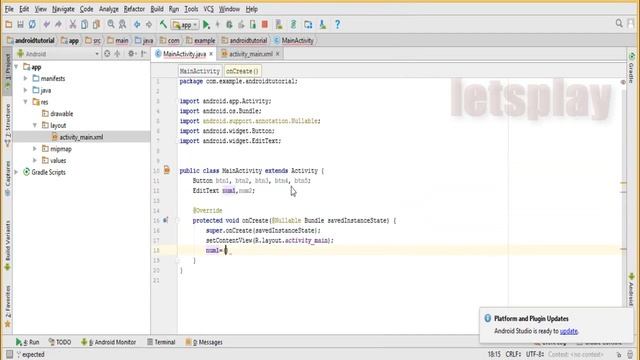Click the Copy toolbar icon
Screen dimensions: 640x360
84,24
